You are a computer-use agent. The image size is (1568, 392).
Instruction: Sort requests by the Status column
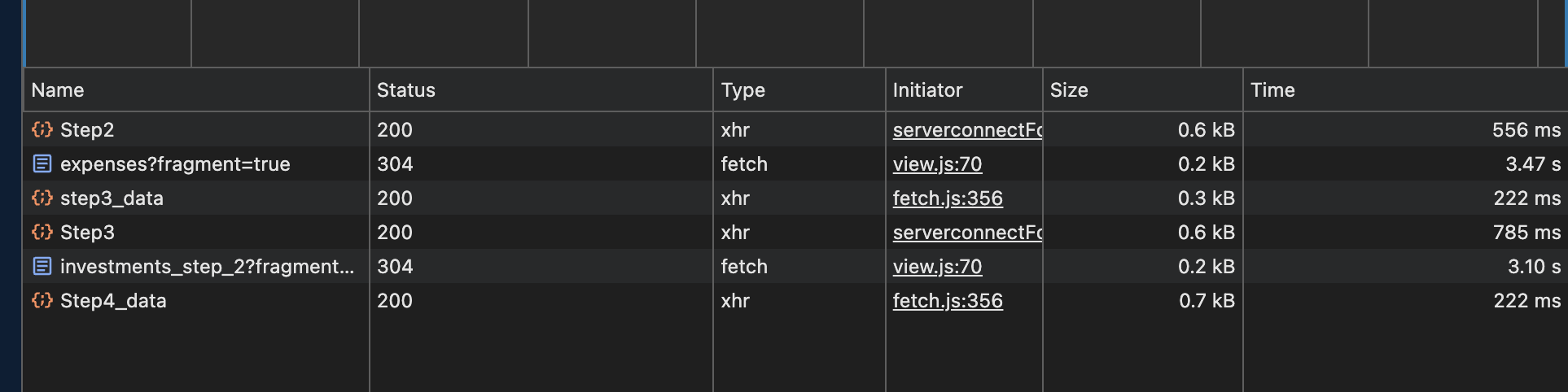point(405,90)
